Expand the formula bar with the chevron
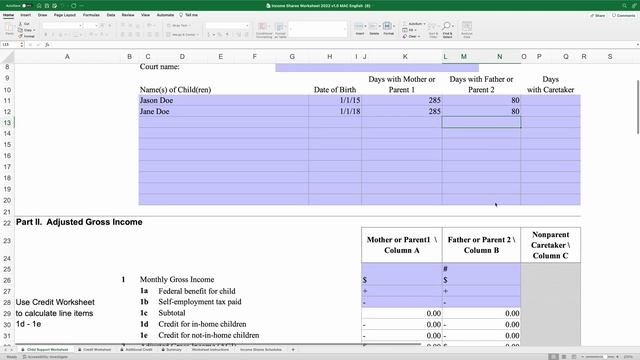Screen dimensions: 640x360 (x=637, y=44)
